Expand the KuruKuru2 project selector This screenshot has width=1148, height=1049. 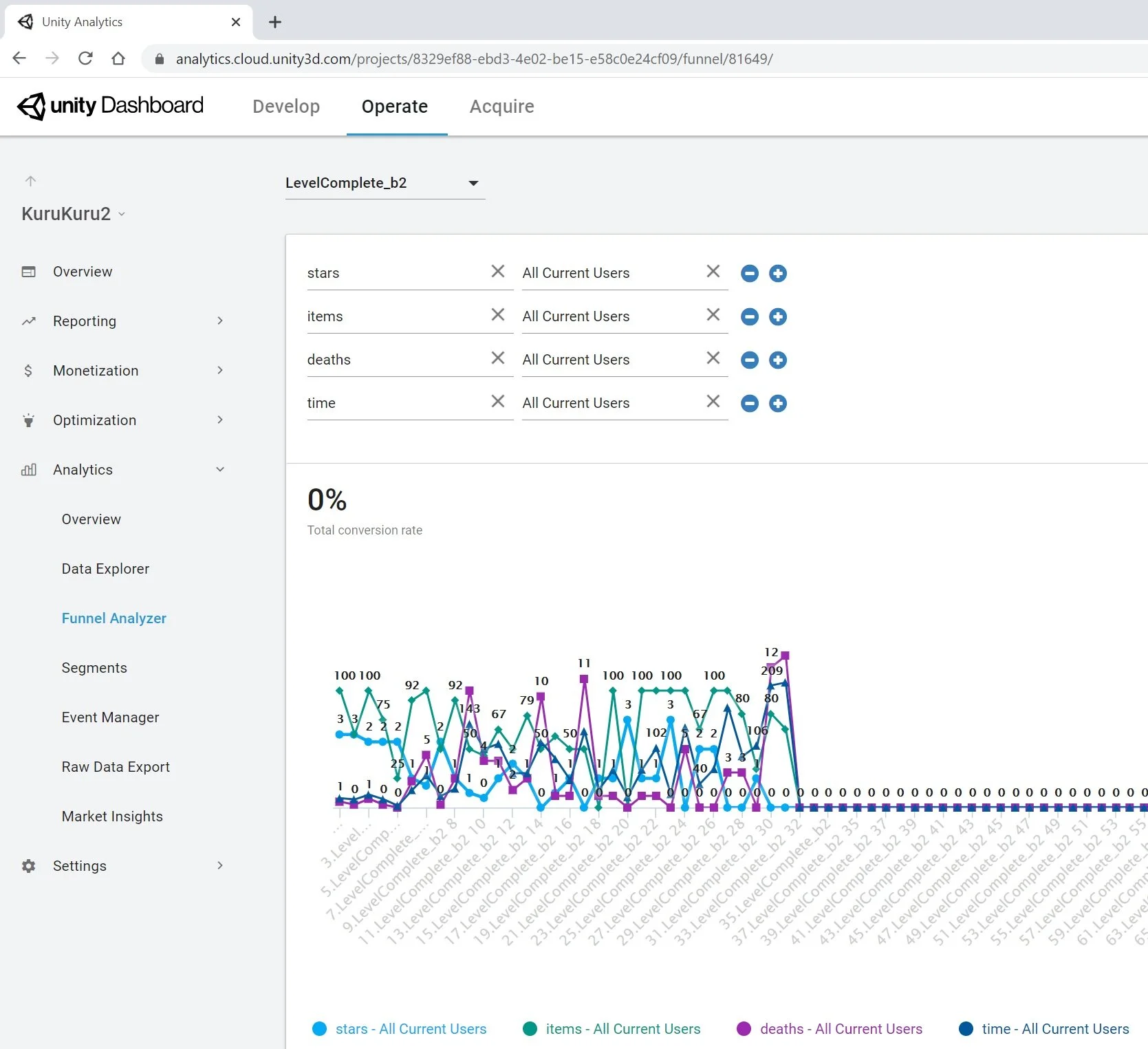click(122, 214)
